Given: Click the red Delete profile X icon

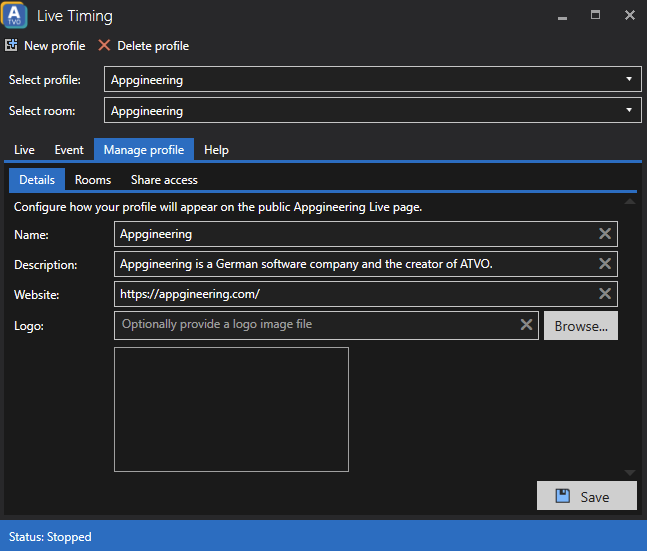Looking at the screenshot, I should pos(104,45).
